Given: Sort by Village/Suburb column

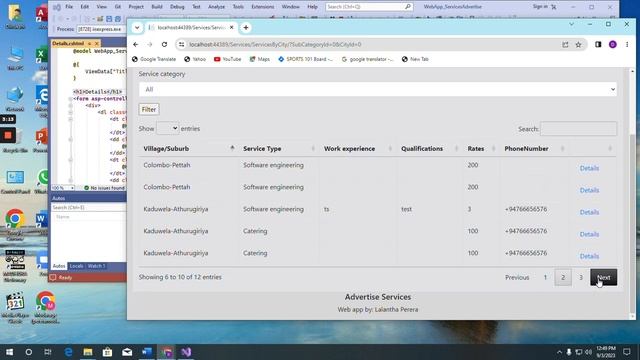Looking at the screenshot, I should 188,149.
